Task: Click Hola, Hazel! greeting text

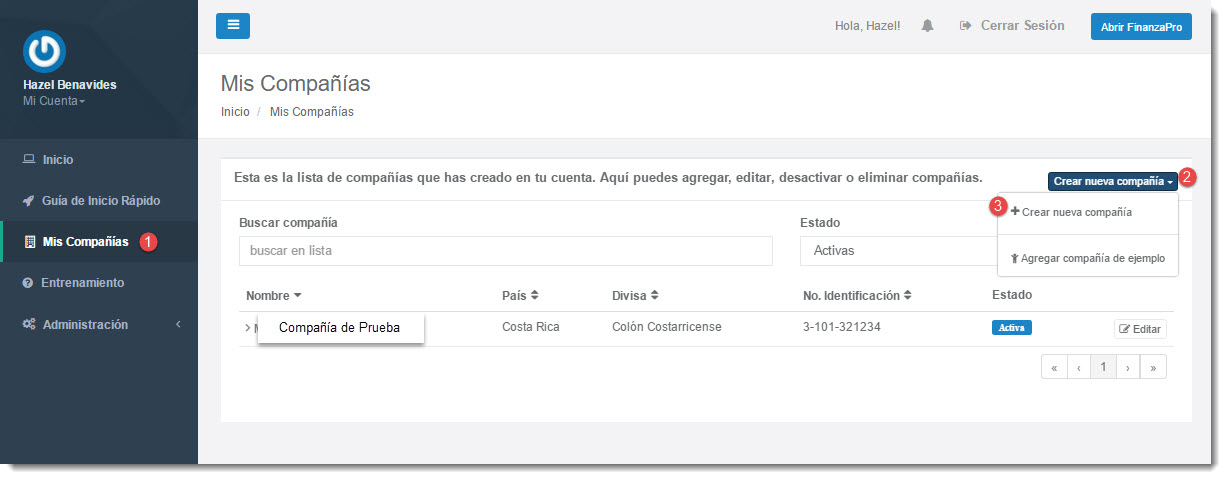Action: click(x=868, y=26)
